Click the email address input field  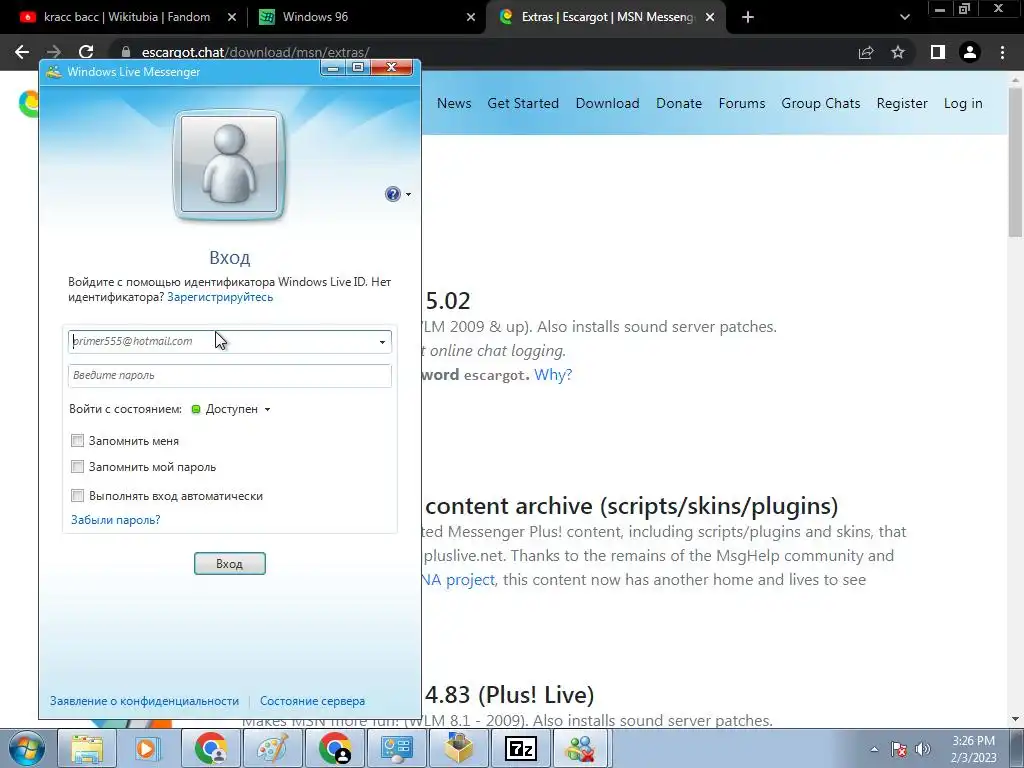(x=229, y=342)
